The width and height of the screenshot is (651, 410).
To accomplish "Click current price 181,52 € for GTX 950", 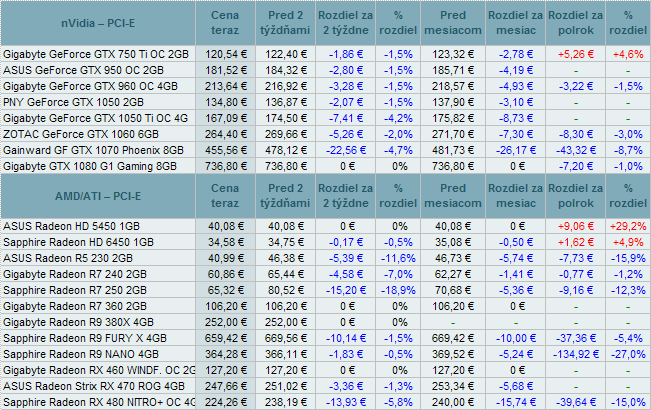I will (x=225, y=70).
